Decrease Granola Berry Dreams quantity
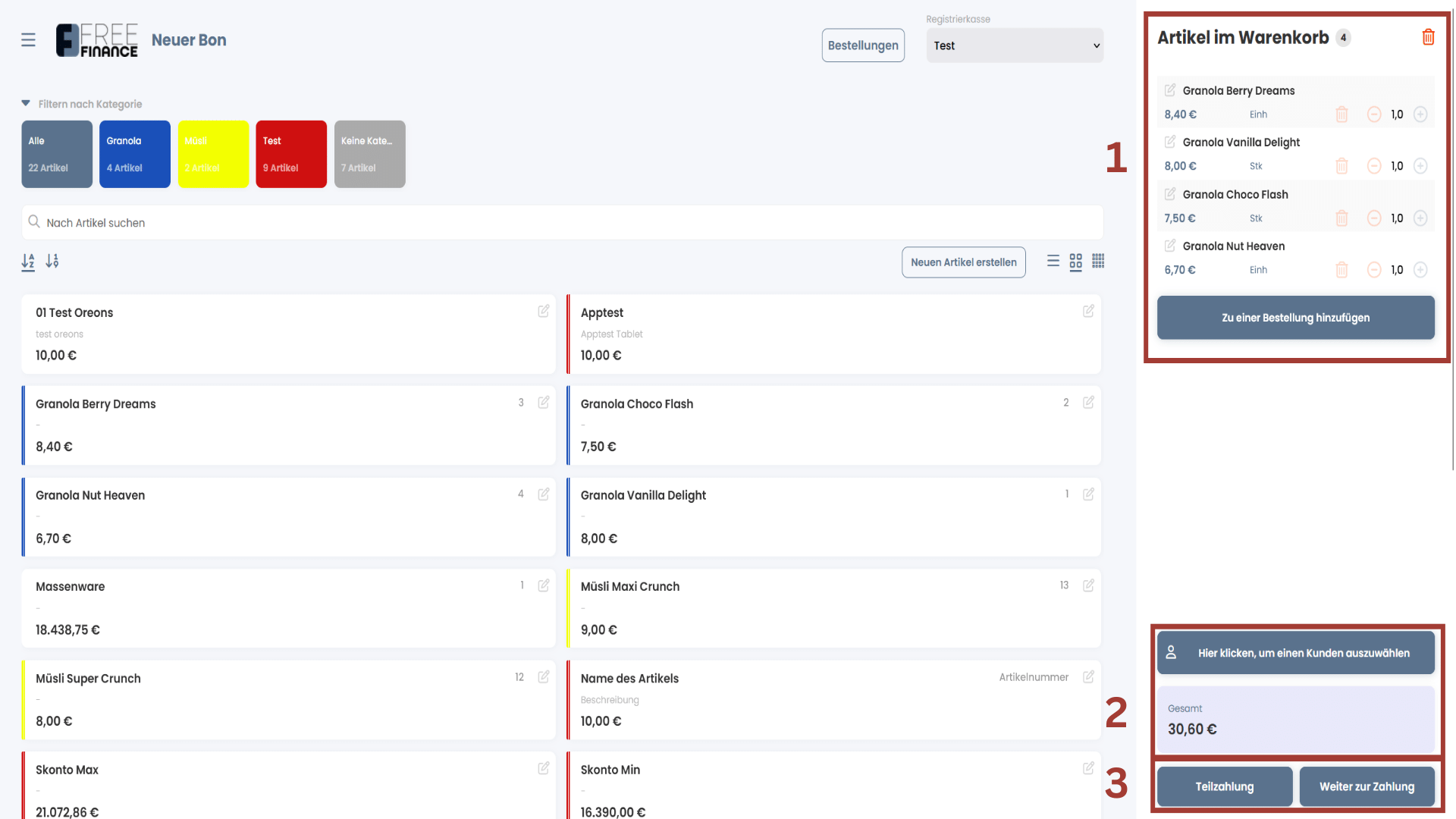 pyautogui.click(x=1374, y=115)
